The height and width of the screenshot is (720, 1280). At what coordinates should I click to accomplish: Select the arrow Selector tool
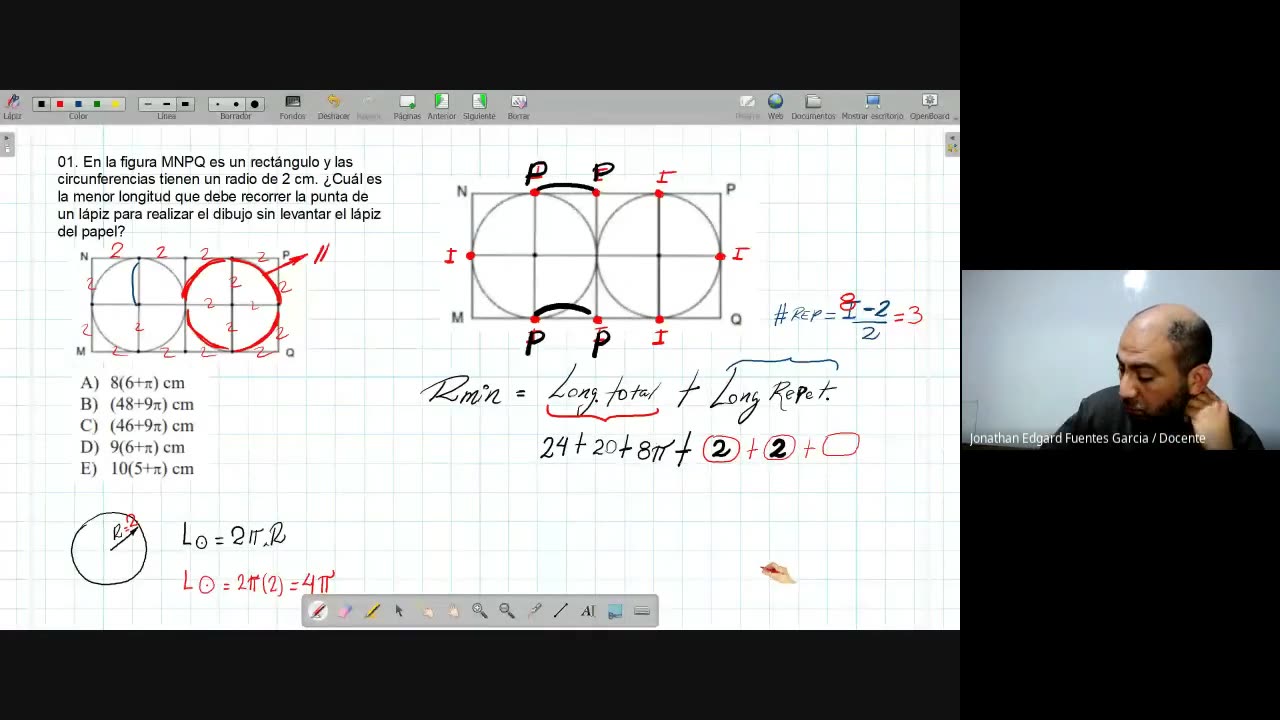pyautogui.click(x=399, y=611)
